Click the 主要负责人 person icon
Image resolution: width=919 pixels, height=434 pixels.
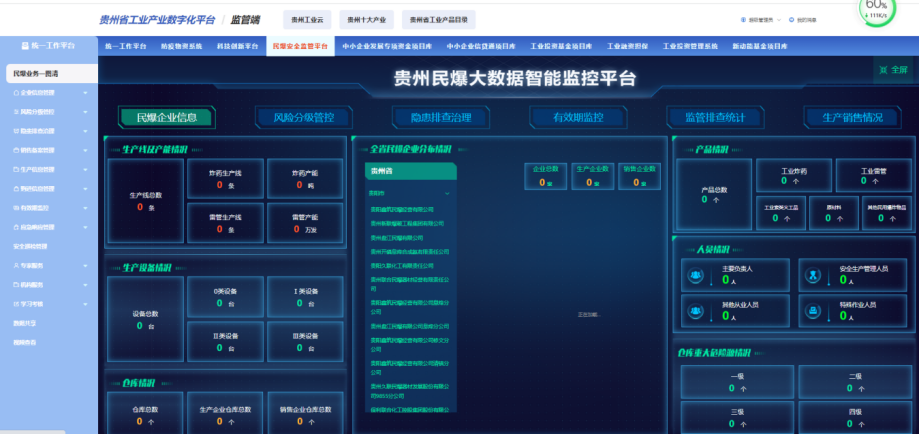[x=697, y=276]
